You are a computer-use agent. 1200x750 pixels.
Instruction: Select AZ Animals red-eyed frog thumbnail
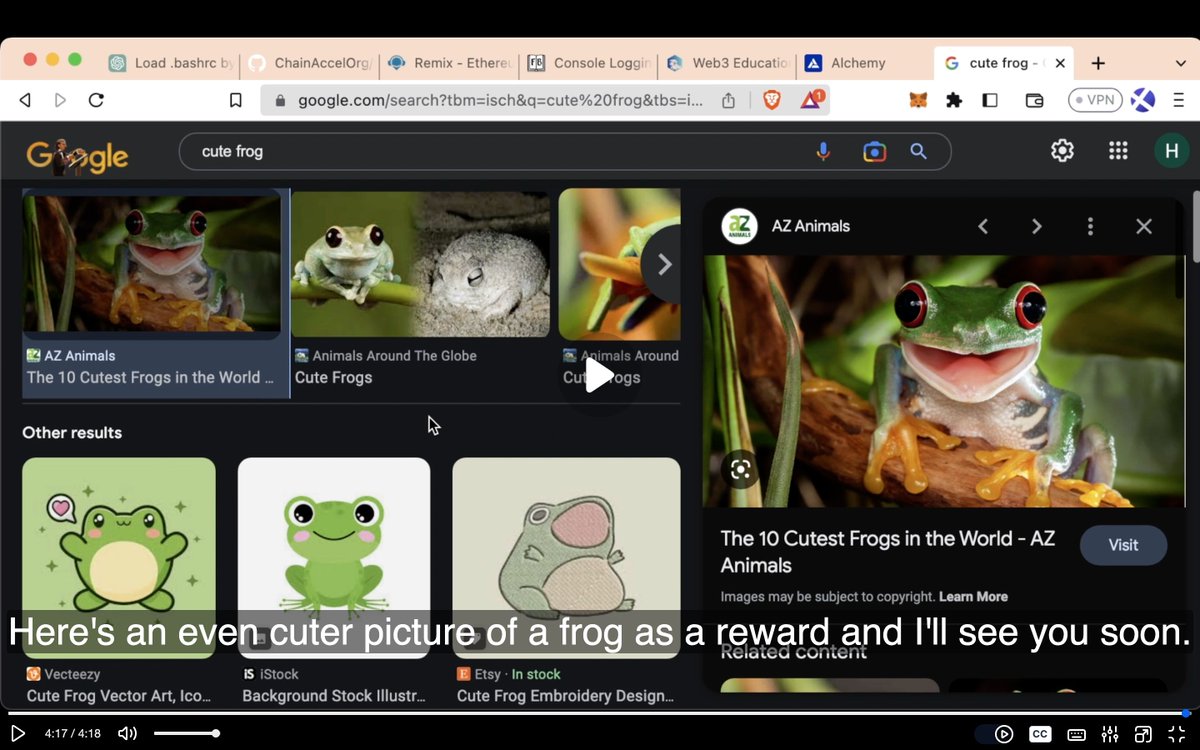[152, 264]
